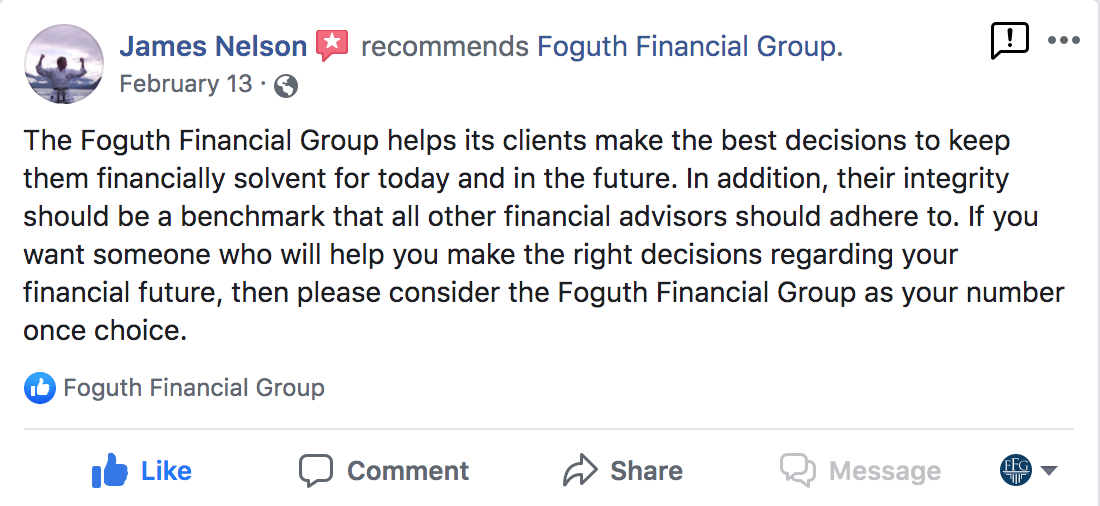Click the speech bubble icon beside Comment
Image resolution: width=1100 pixels, height=506 pixels.
coord(316,470)
